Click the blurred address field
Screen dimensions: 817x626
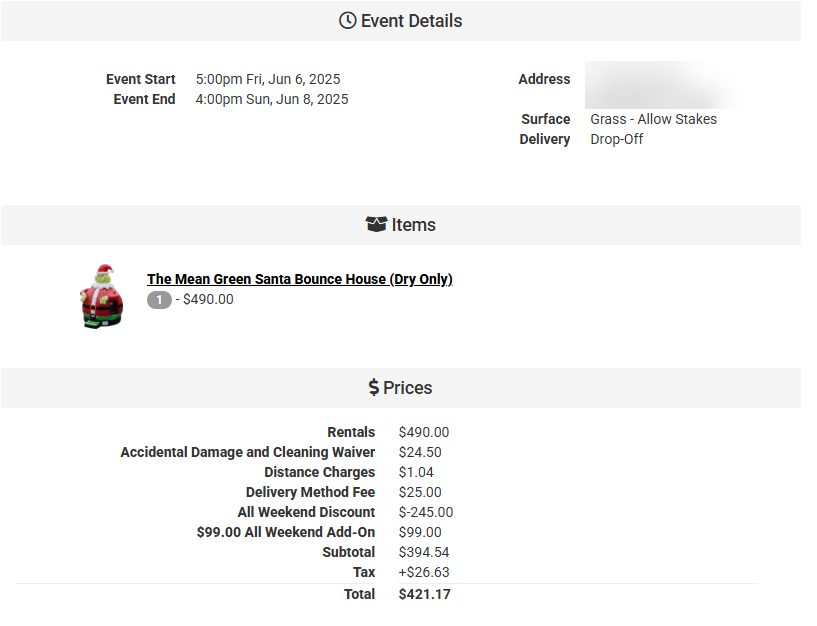663,84
